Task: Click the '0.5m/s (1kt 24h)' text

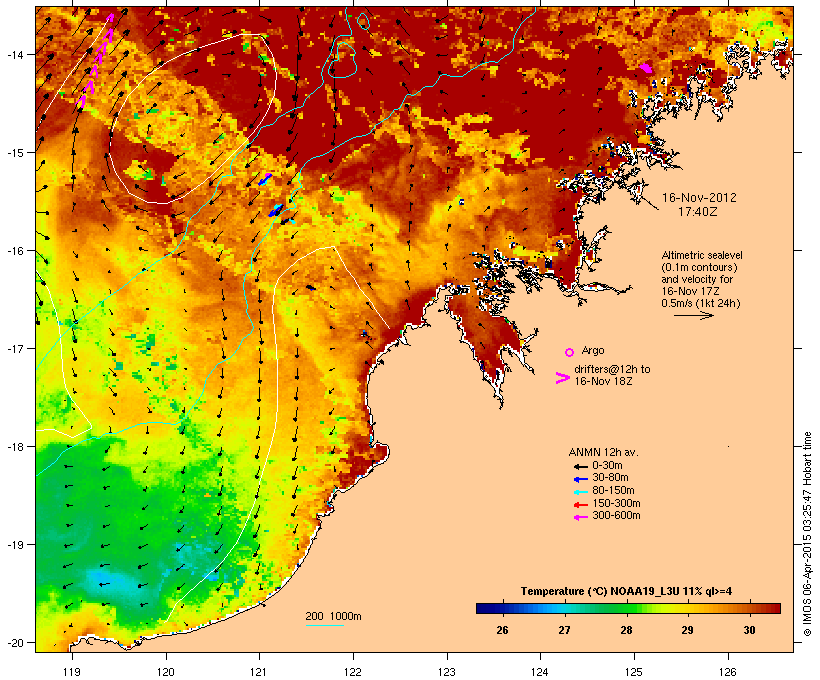Action: point(701,303)
